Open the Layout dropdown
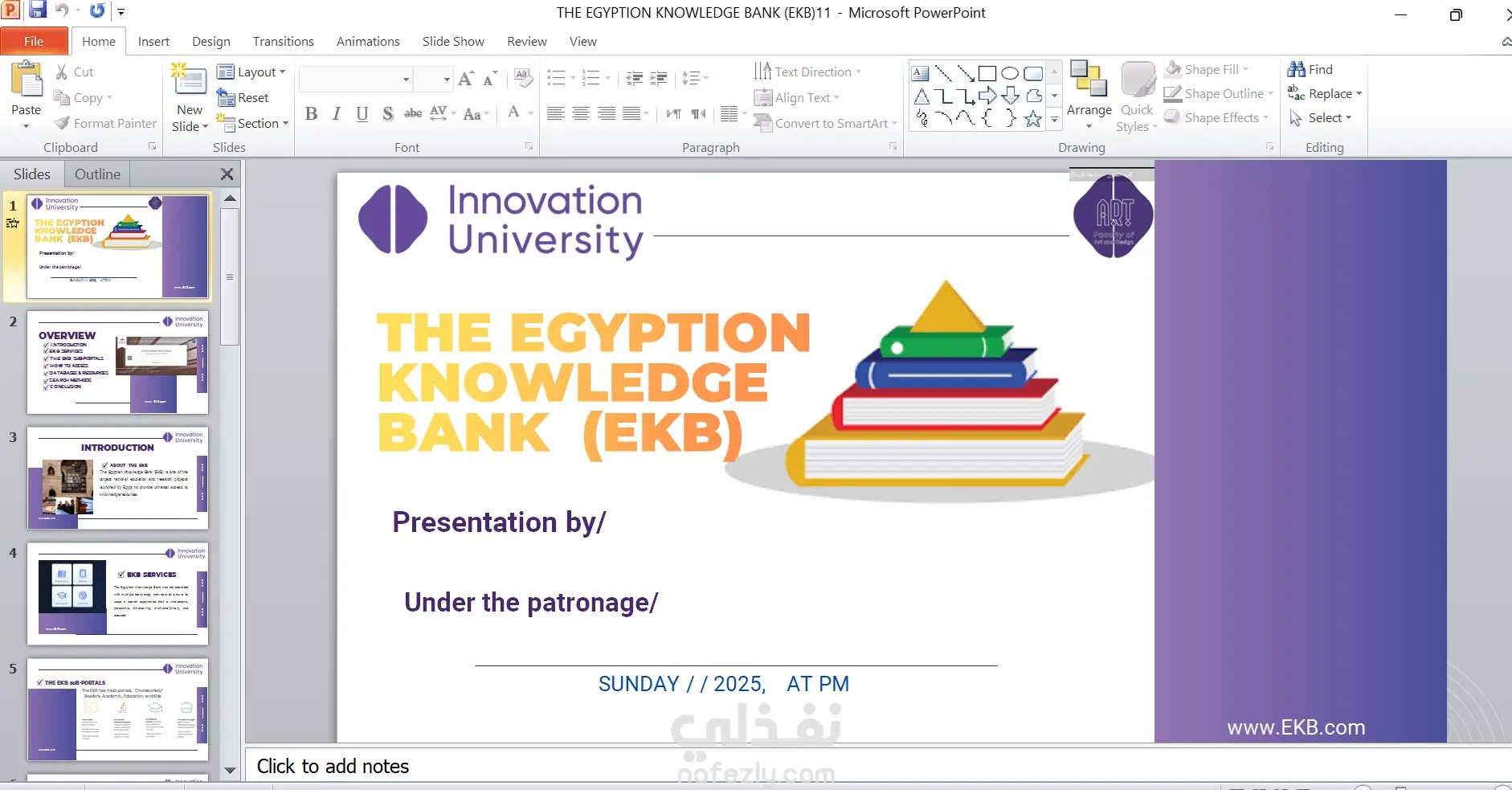Image resolution: width=1512 pixels, height=790 pixels. [x=251, y=72]
